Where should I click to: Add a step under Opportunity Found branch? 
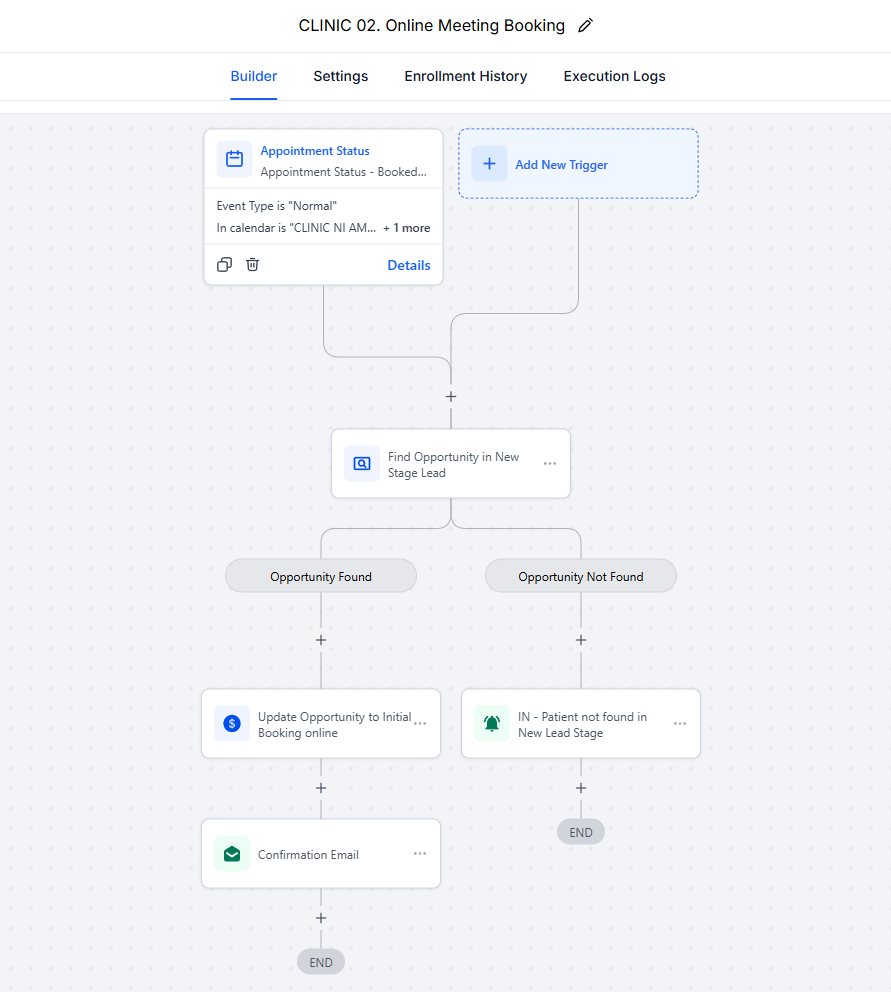coord(320,640)
